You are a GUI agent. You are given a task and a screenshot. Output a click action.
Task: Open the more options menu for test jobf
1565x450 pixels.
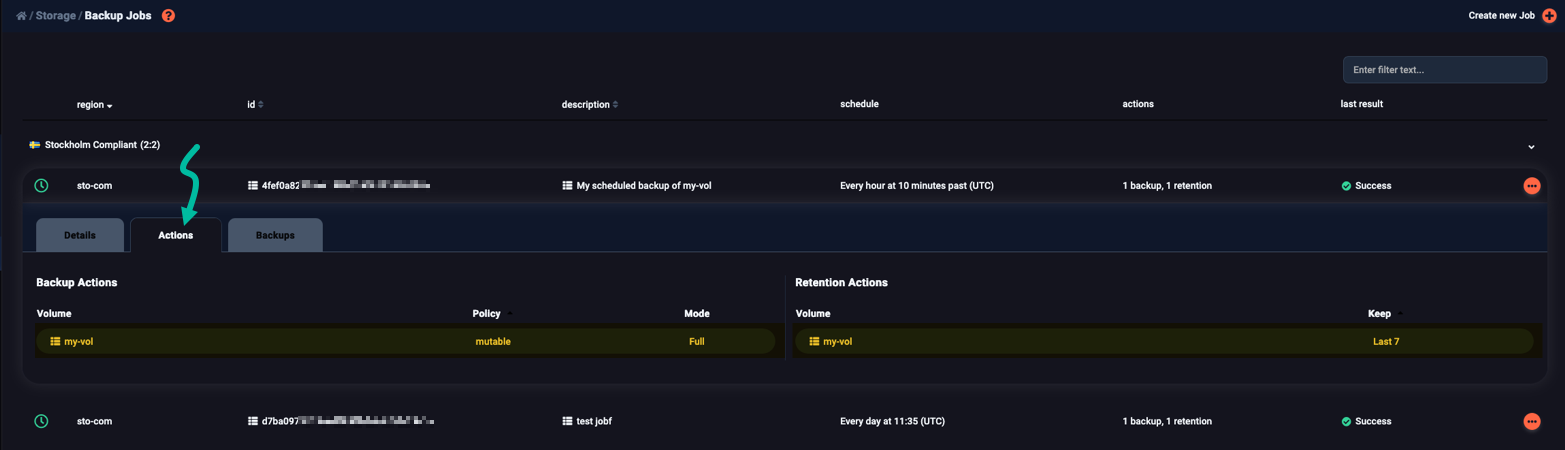[1531, 422]
